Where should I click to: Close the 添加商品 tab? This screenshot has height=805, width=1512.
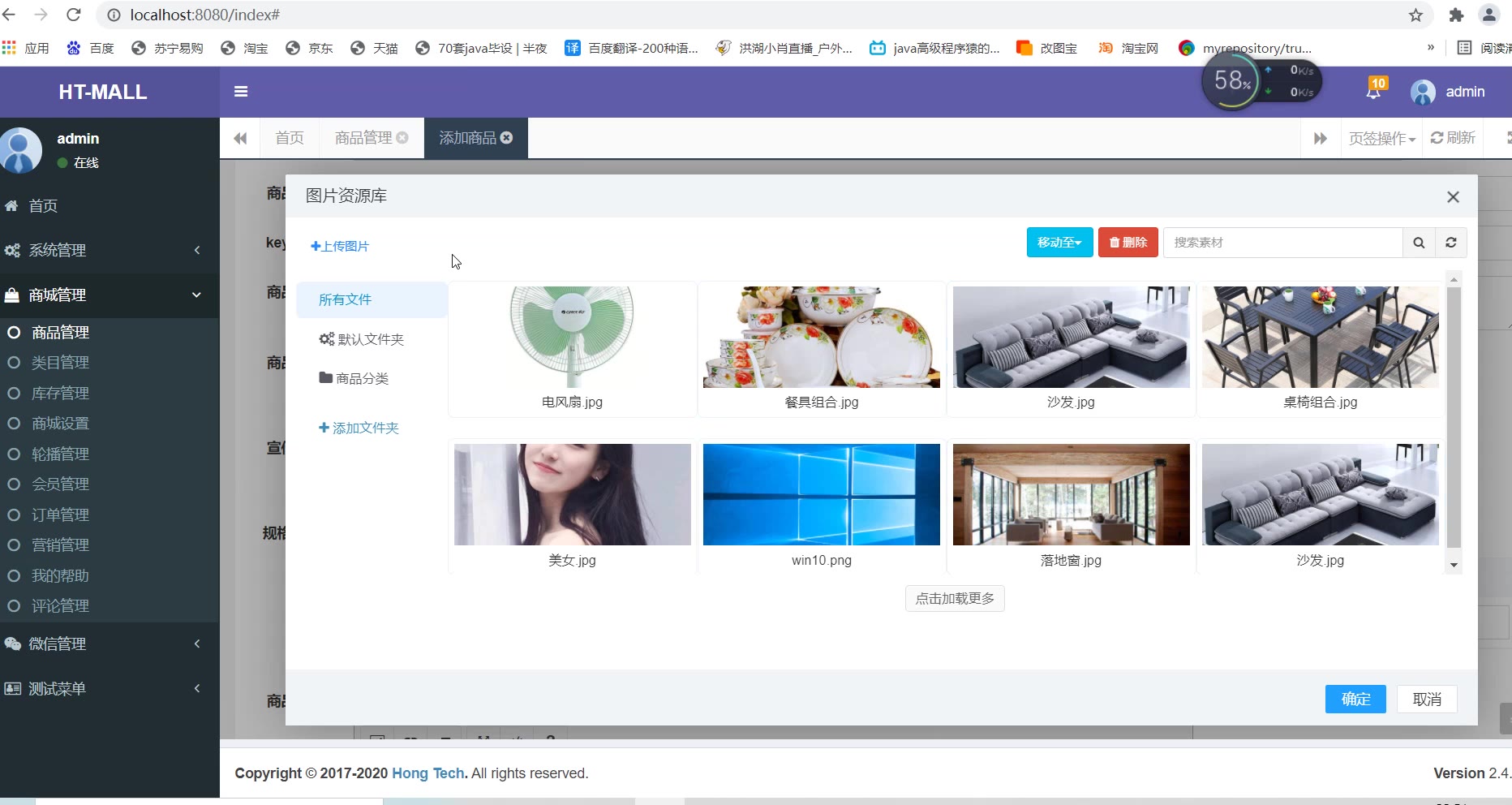(506, 138)
